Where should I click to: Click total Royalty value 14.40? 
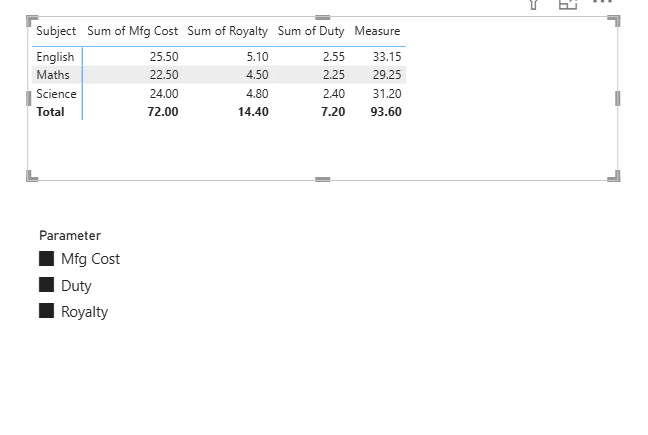(253, 112)
